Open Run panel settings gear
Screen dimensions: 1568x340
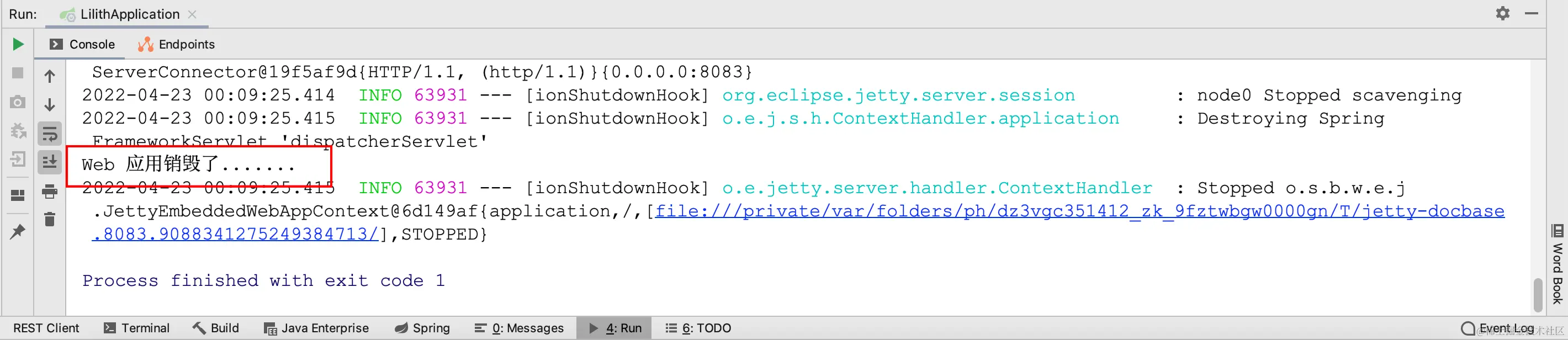pyautogui.click(x=1503, y=13)
